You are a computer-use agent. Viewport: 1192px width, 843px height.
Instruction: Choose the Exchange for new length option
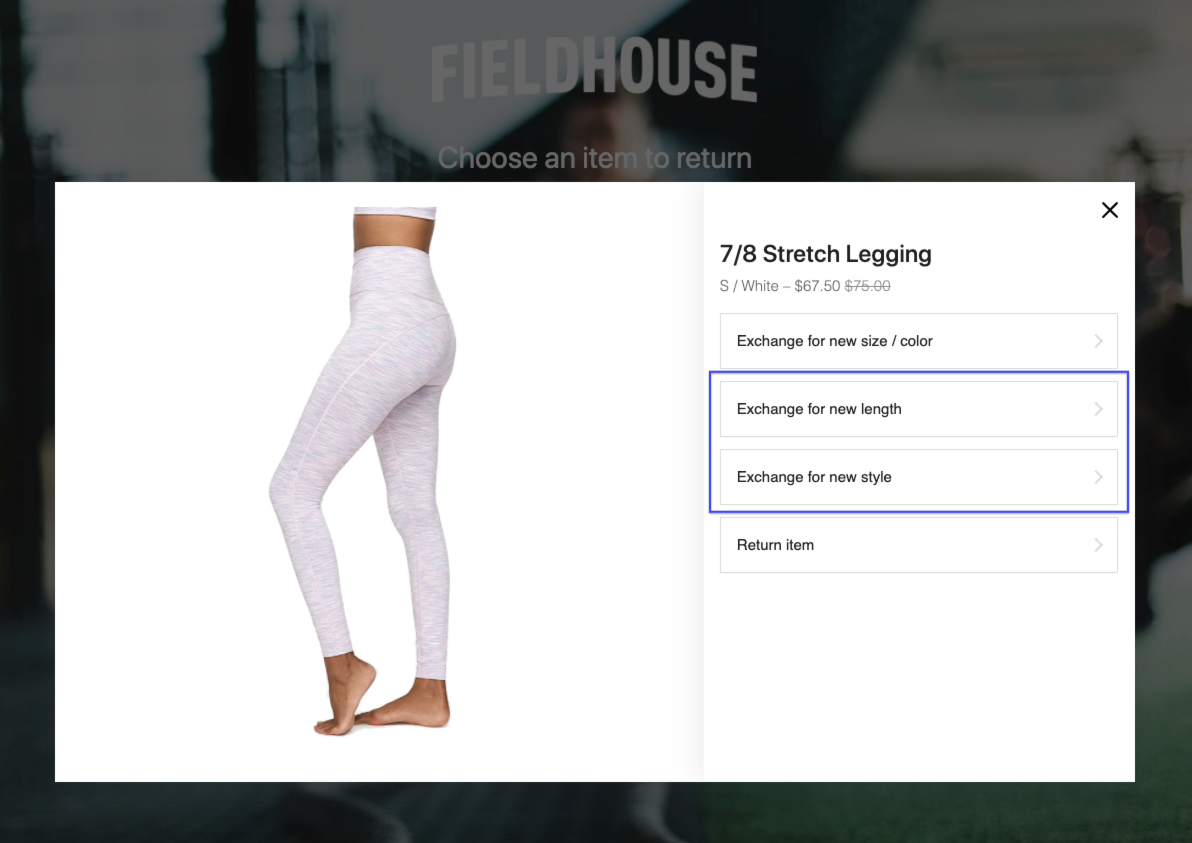(918, 409)
